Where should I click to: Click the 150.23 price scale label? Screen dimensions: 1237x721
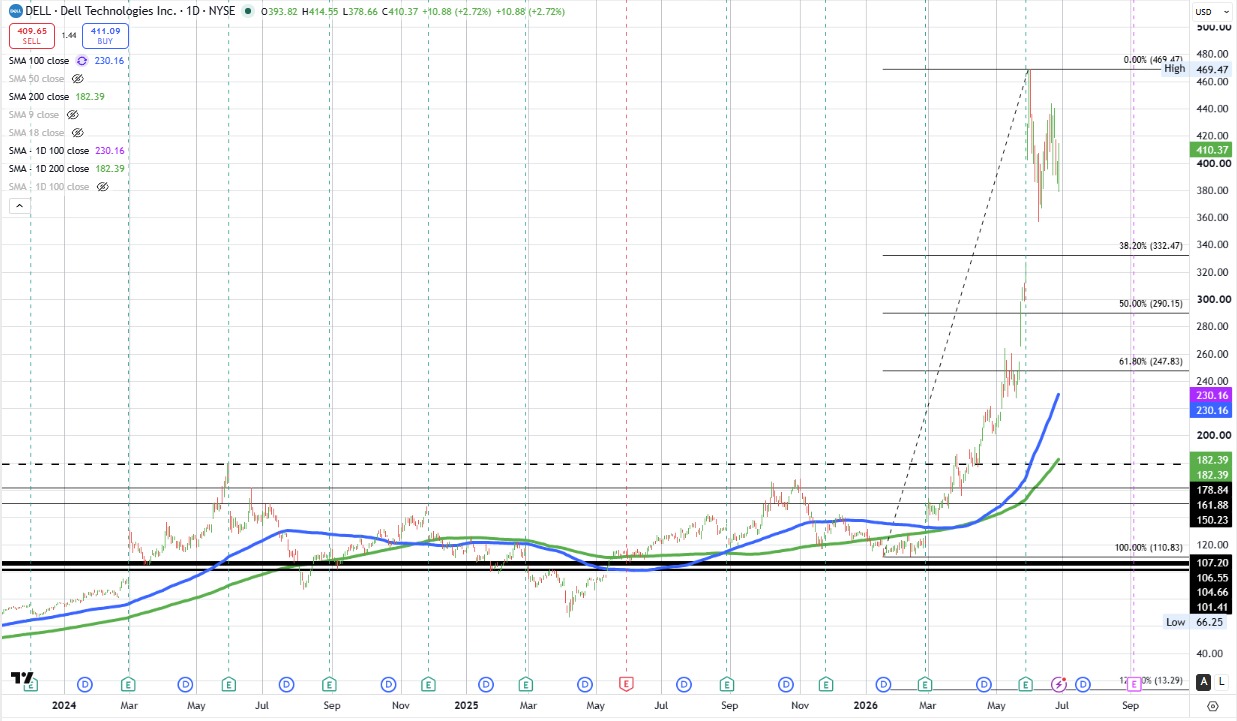(x=1211, y=520)
